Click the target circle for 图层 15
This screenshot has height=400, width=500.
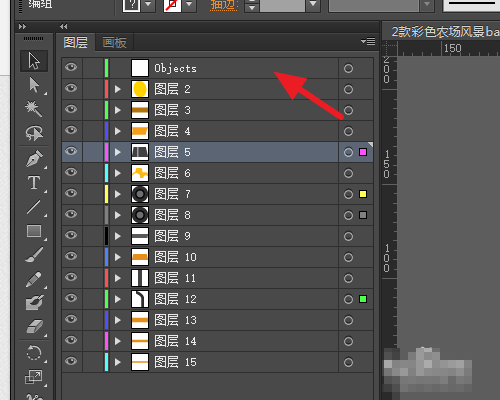pos(348,362)
